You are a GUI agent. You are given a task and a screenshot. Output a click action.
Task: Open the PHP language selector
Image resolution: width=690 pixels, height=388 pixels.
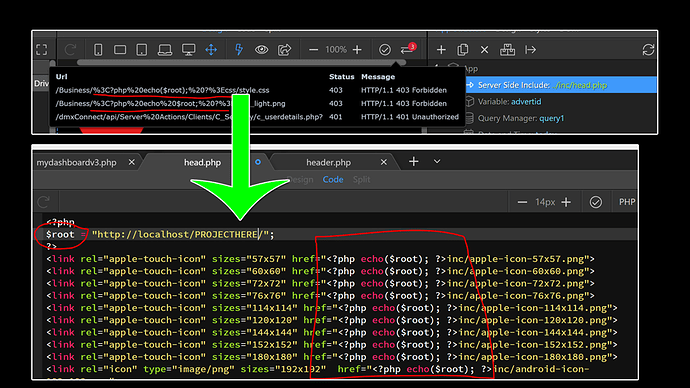(x=627, y=202)
